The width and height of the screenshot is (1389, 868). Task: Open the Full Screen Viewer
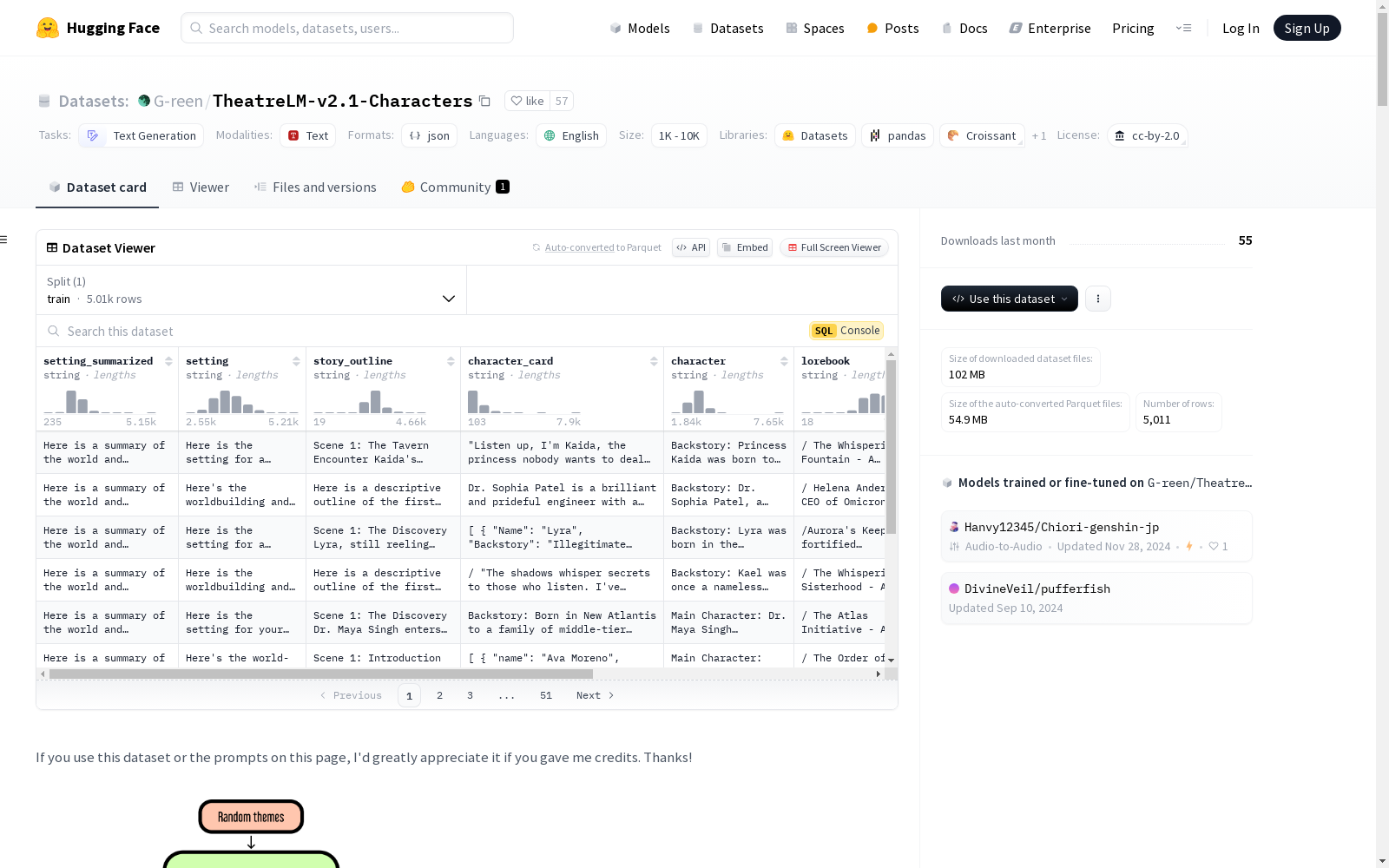pos(833,247)
